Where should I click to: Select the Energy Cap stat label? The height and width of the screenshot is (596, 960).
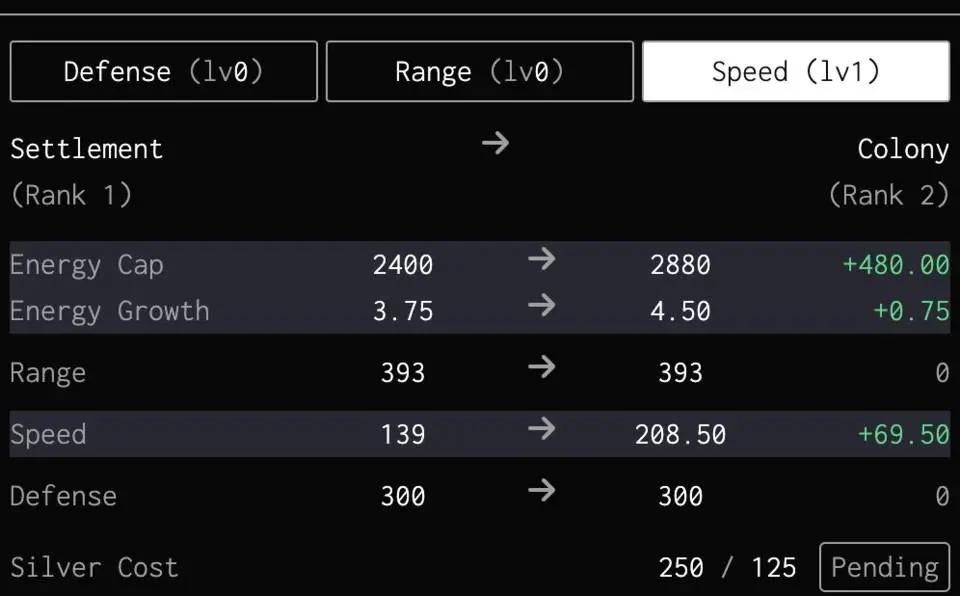click(86, 265)
